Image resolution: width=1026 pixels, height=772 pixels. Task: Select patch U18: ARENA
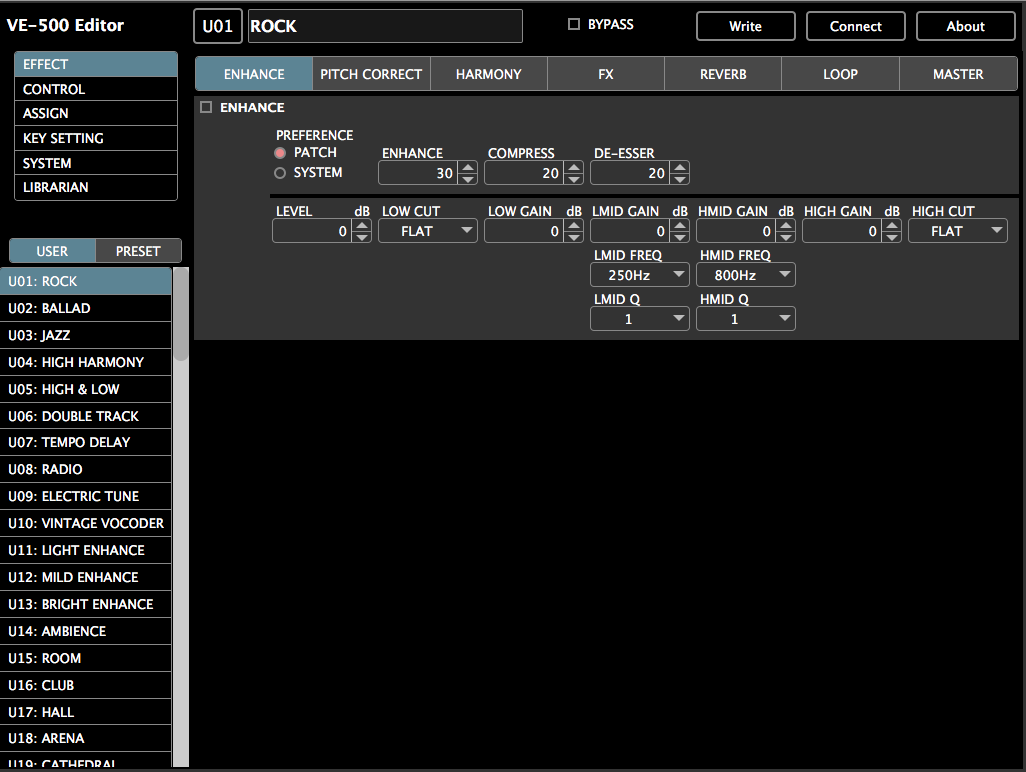86,738
